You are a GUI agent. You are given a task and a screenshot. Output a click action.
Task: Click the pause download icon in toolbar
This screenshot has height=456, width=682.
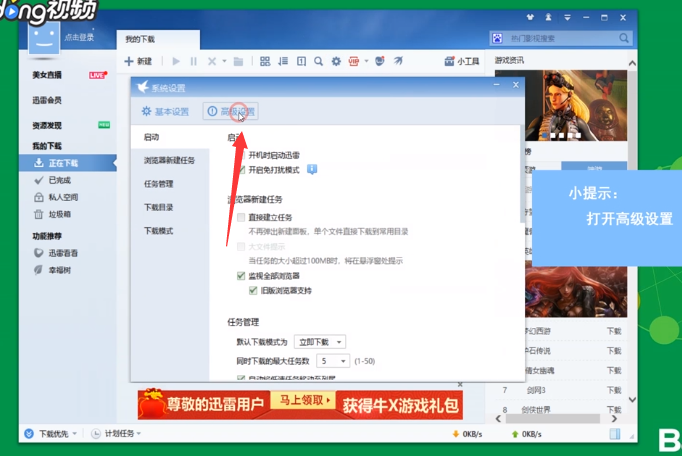[x=194, y=61]
